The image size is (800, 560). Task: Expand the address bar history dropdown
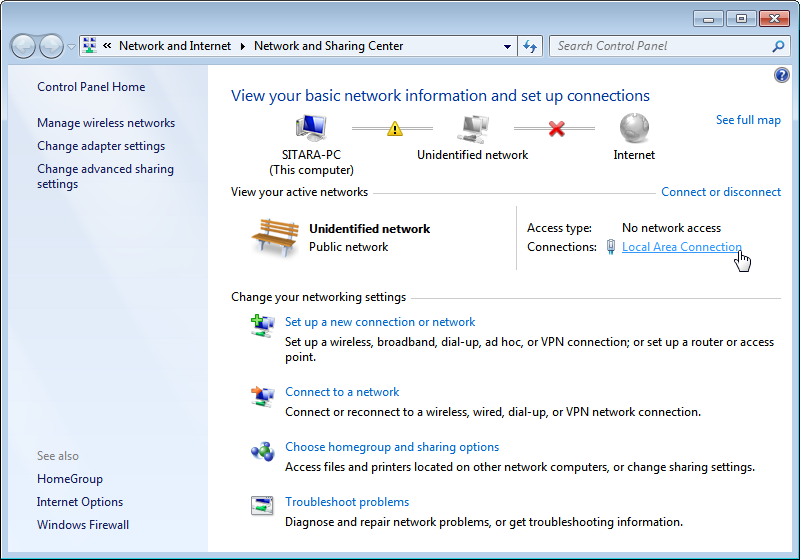[507, 46]
